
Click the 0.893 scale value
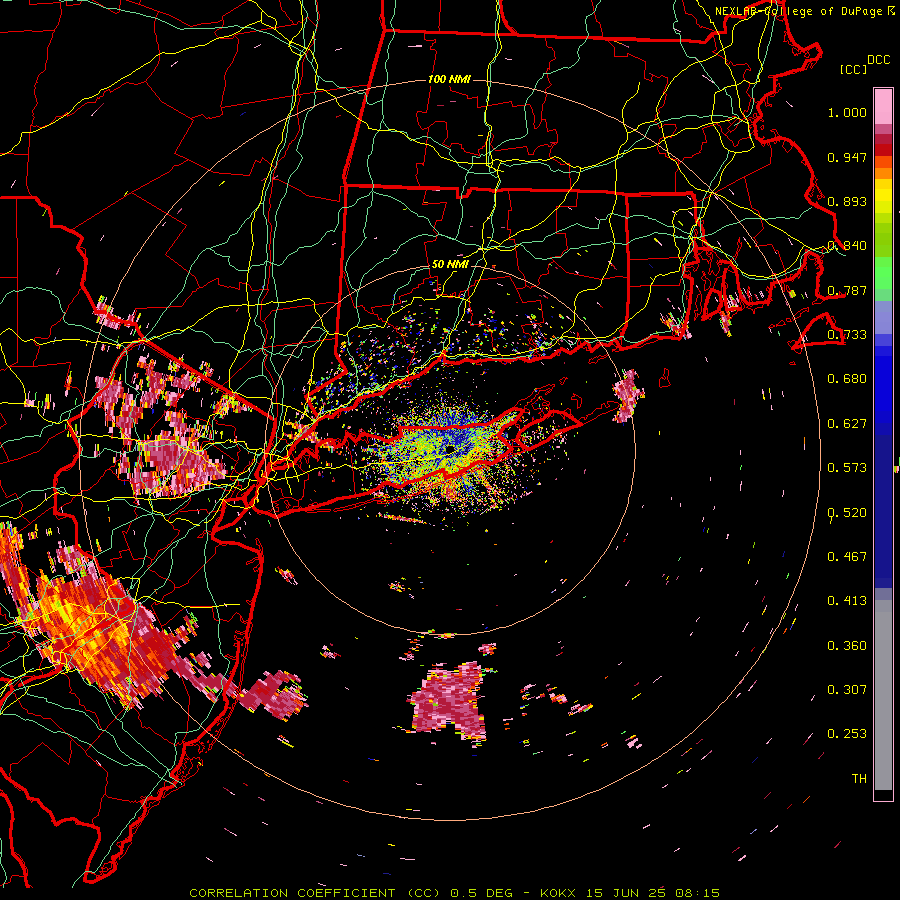click(x=847, y=201)
